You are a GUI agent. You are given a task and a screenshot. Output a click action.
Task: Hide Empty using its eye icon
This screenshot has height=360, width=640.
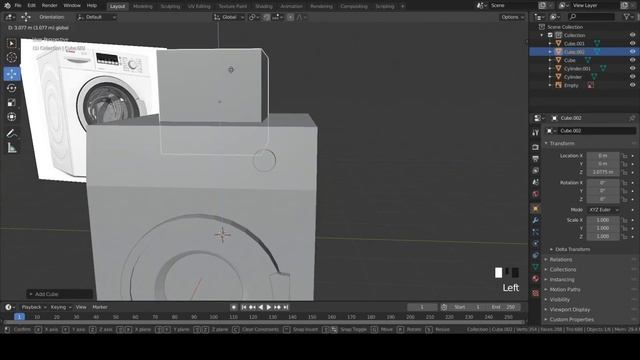[632, 85]
